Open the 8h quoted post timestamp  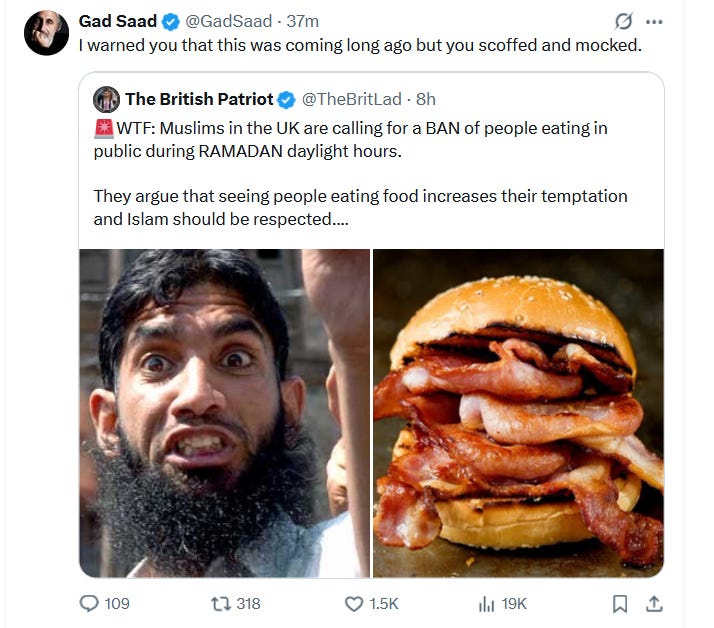tap(426, 99)
